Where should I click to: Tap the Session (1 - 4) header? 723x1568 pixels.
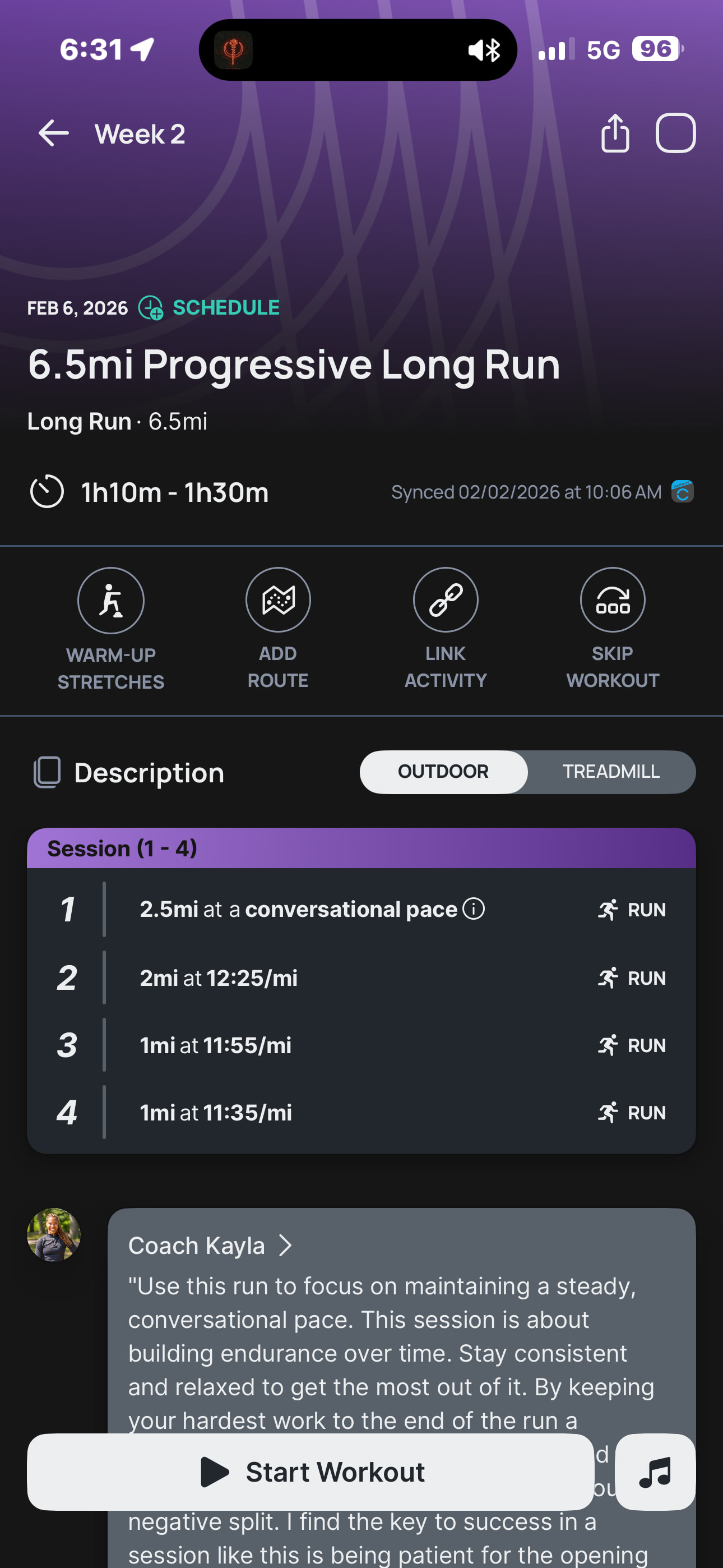[x=361, y=848]
